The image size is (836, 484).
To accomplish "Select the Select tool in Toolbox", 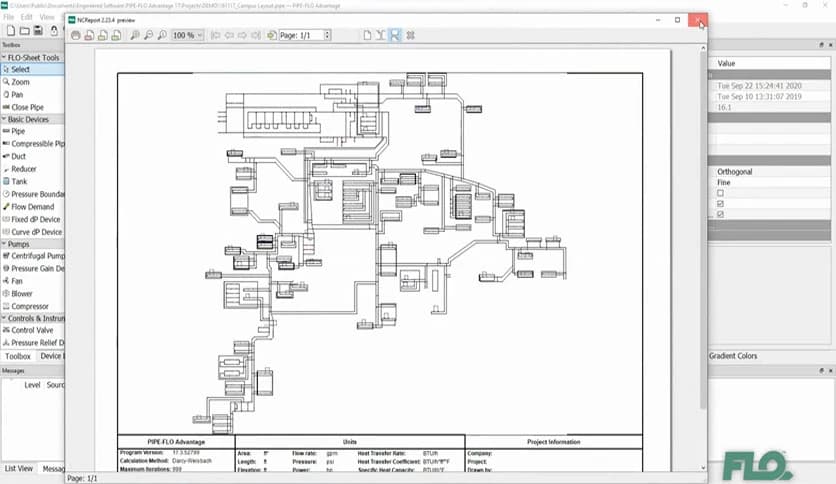I will coord(32,69).
